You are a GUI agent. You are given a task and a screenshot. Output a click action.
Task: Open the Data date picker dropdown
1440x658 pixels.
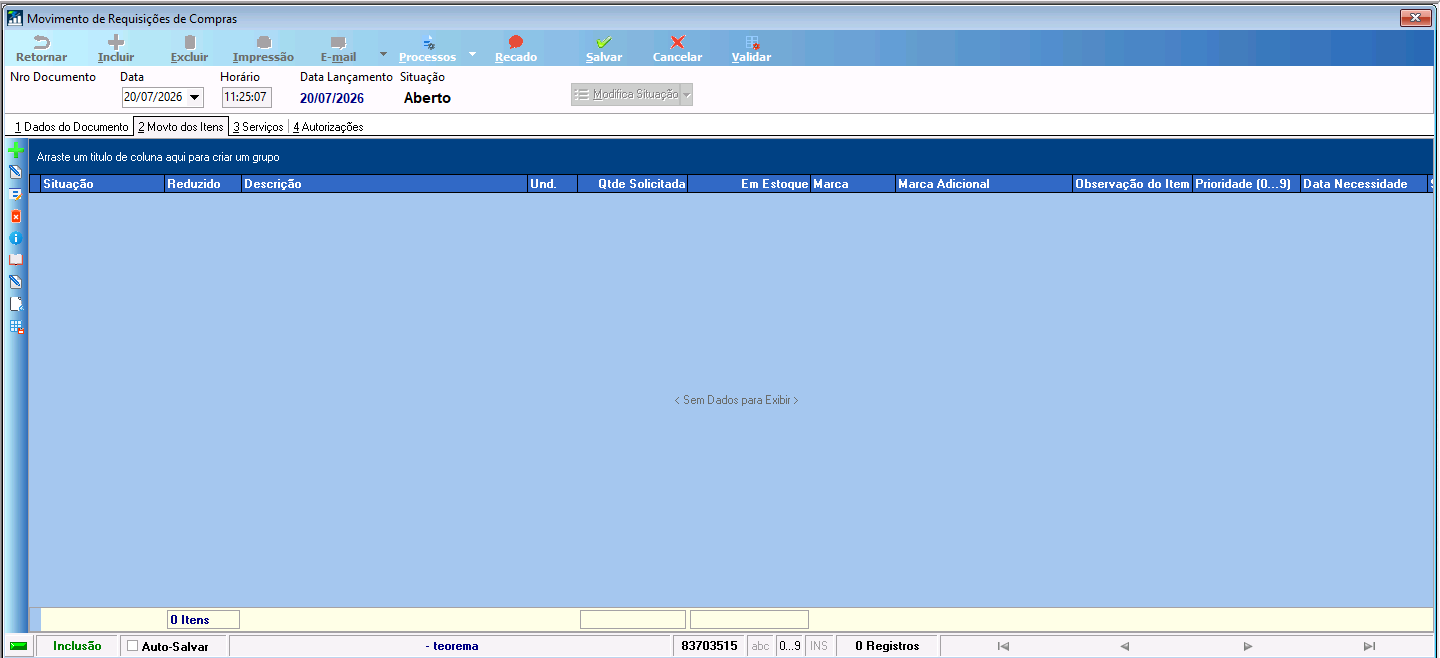tap(194, 98)
